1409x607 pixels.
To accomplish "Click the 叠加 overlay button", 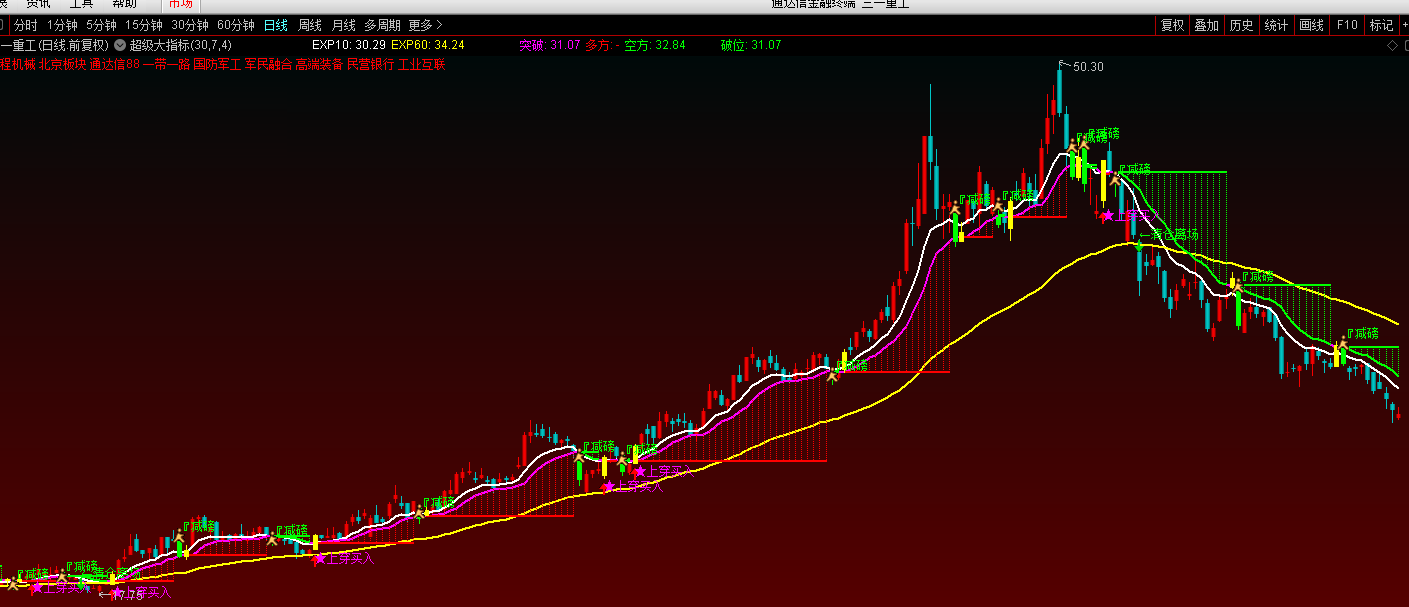I will 1206,25.
